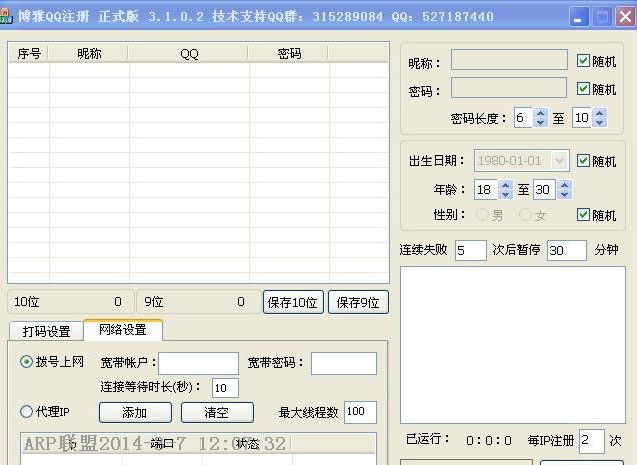Decrease maximum age 30 spinner down arrow
Viewport: 637px width, 465px height.
coord(564,194)
